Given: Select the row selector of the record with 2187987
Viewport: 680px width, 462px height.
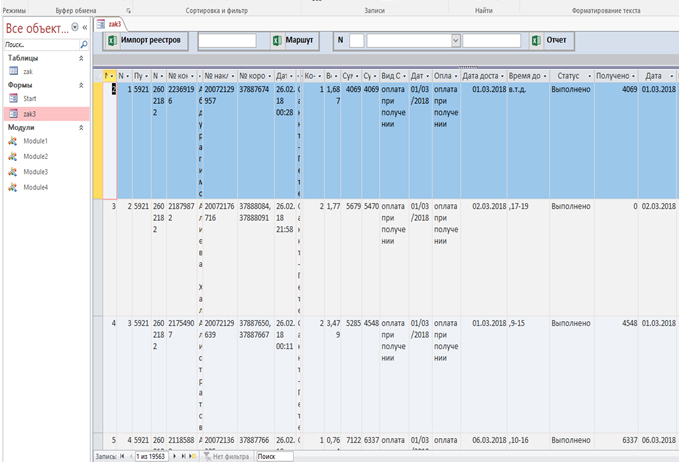Looking at the screenshot, I should 98,258.
